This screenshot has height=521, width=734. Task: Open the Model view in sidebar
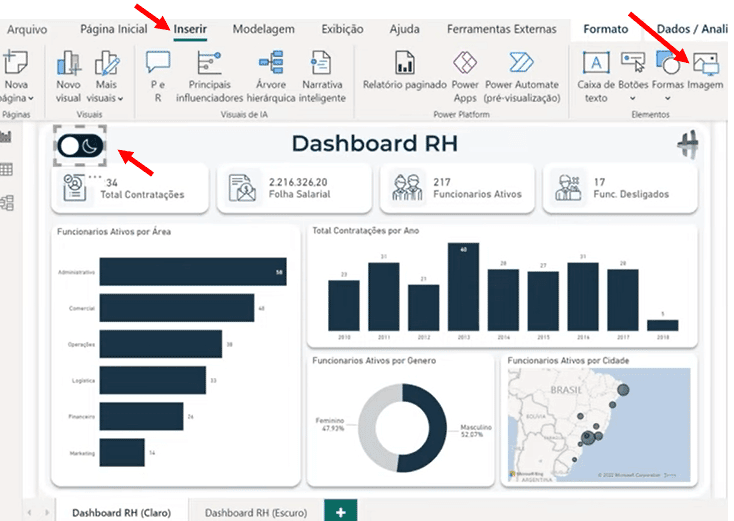7,203
